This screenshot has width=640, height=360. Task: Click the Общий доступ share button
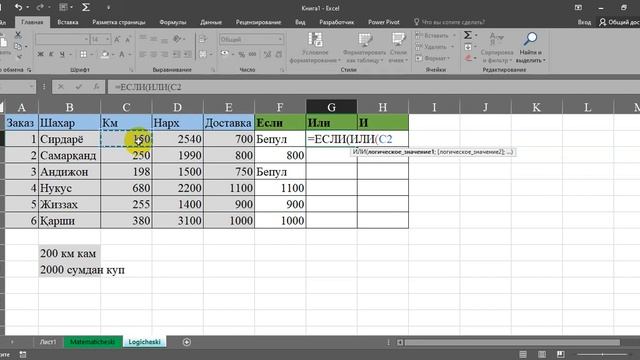tap(619, 22)
